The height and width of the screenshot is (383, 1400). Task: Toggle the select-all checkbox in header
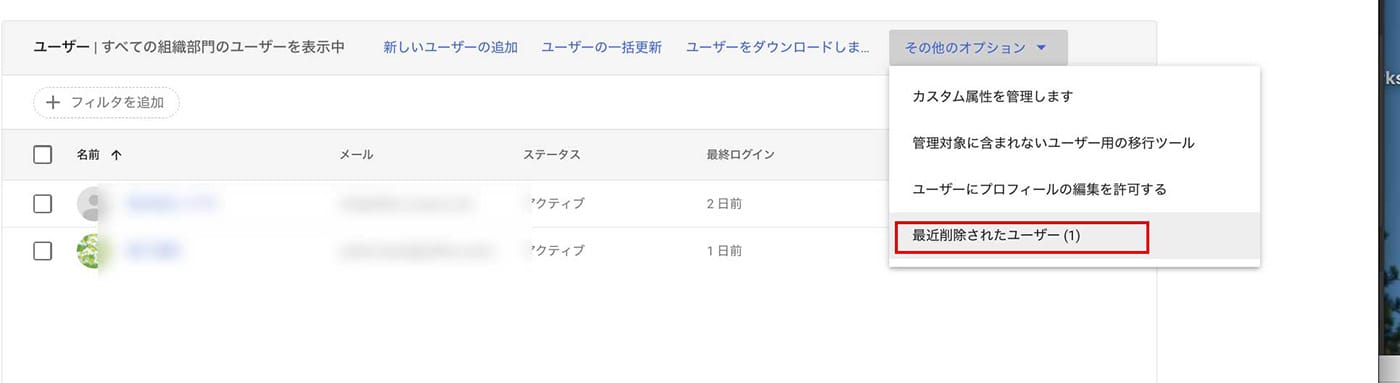tap(42, 155)
